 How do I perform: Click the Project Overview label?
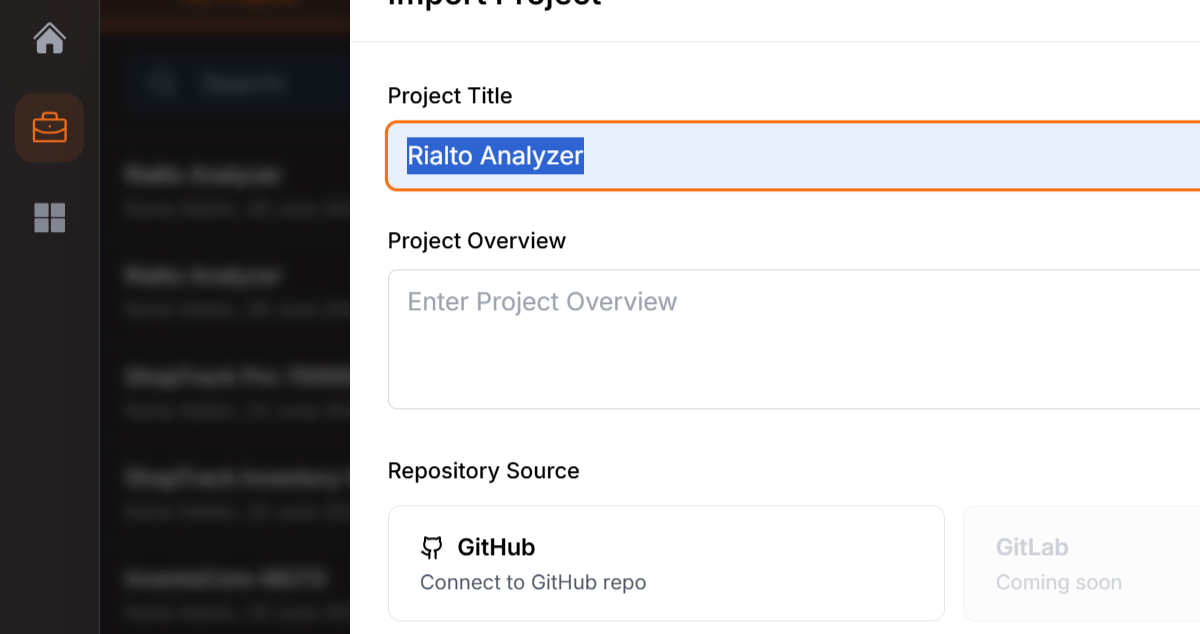coord(477,241)
